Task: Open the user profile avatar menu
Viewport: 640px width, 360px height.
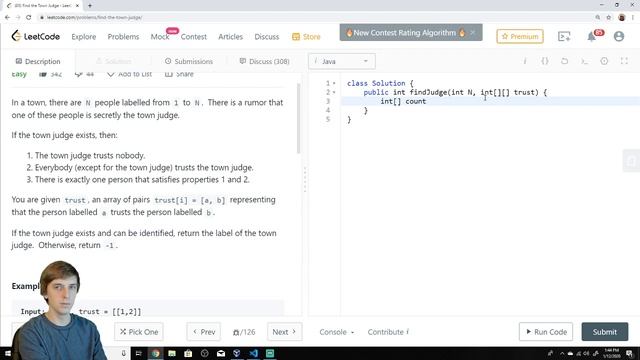Action: click(x=619, y=36)
